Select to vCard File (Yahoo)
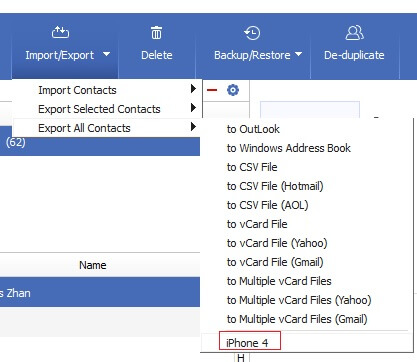417x362 pixels. pos(277,243)
